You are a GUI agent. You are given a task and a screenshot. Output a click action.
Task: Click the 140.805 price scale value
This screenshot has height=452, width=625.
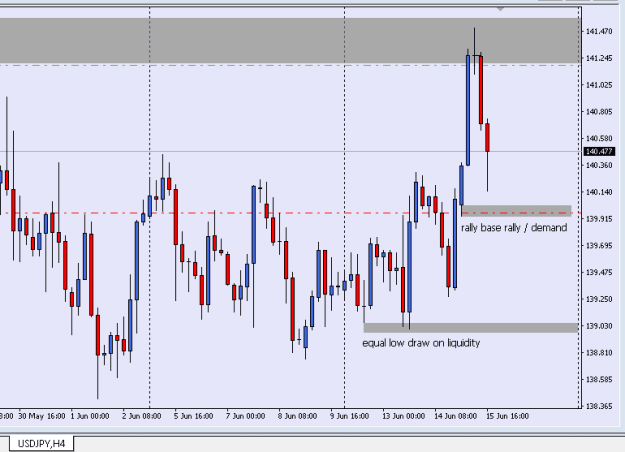tap(599, 112)
